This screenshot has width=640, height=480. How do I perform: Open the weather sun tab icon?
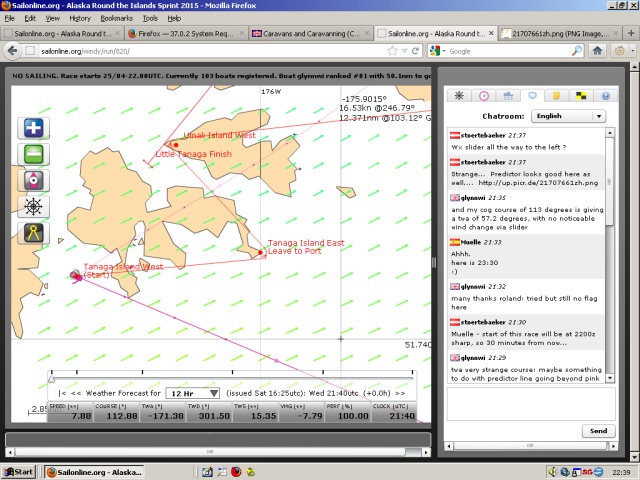tap(459, 96)
